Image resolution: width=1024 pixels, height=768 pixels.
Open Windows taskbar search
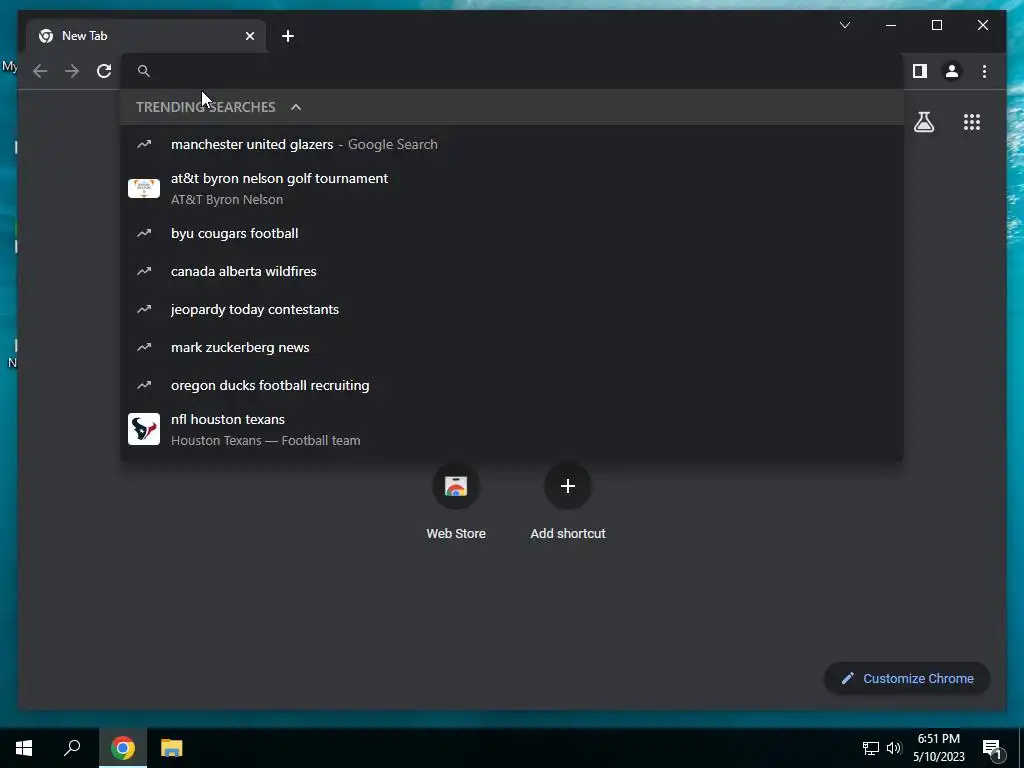[72, 748]
